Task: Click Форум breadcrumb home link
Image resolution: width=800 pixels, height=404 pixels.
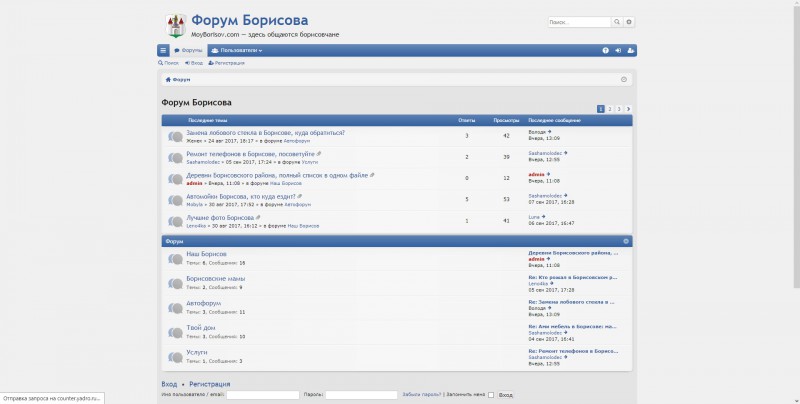Action: click(178, 80)
